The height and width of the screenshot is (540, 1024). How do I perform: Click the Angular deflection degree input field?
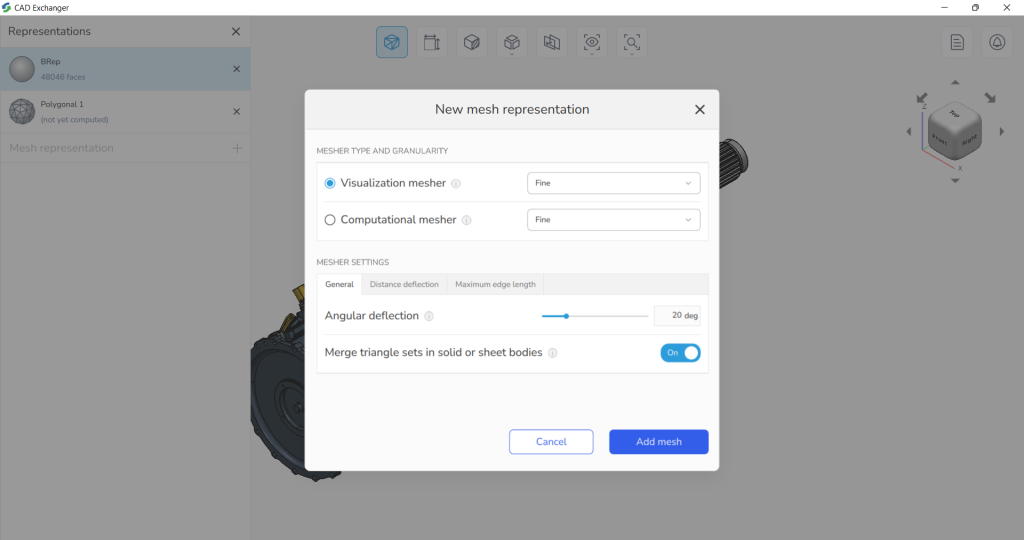(677, 315)
